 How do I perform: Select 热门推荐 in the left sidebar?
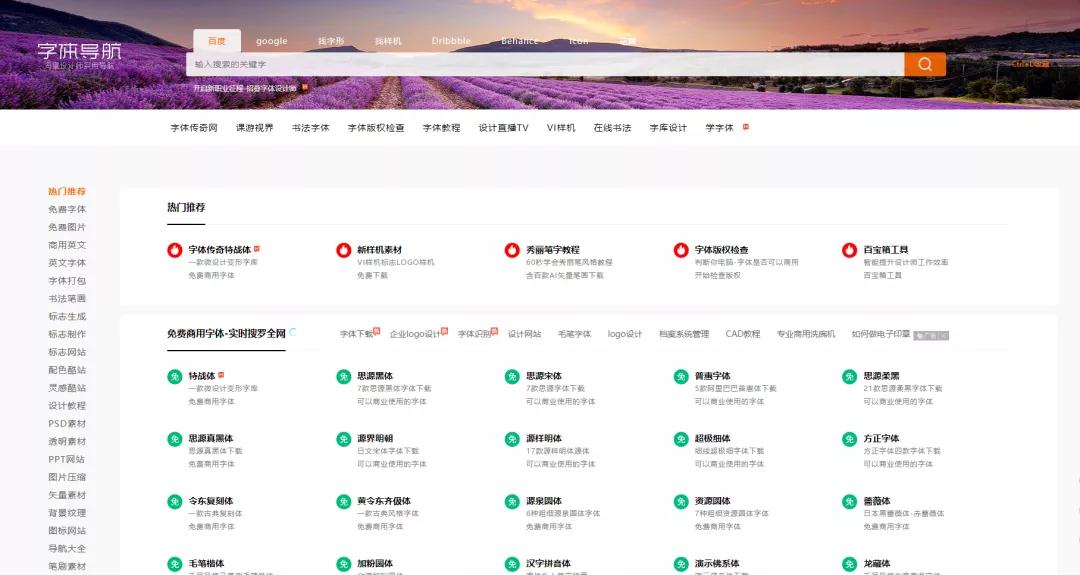(67, 191)
